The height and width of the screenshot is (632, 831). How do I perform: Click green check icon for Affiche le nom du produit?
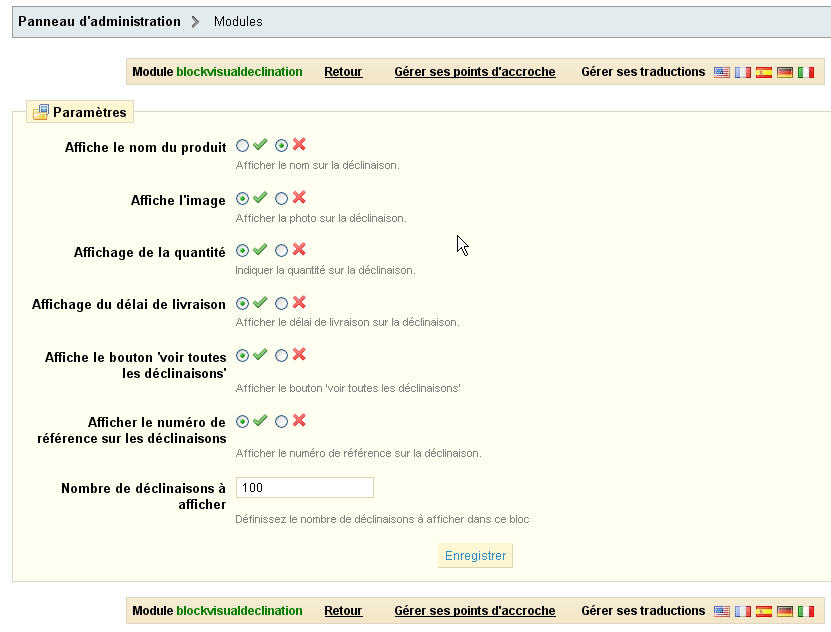[260, 144]
